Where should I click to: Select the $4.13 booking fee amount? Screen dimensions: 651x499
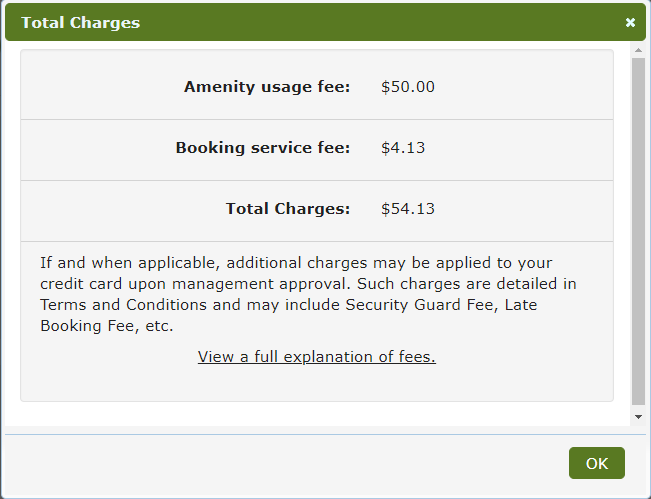coord(403,148)
